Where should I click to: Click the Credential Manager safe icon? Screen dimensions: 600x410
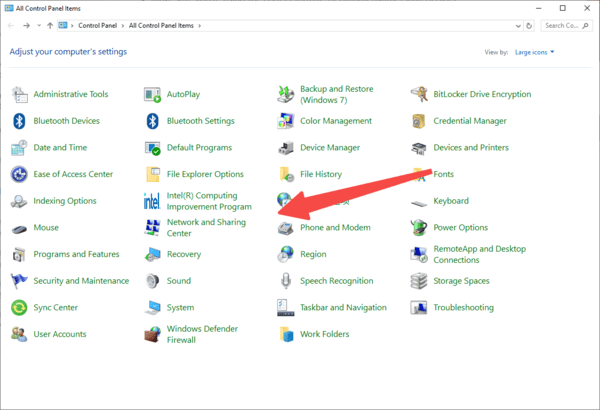pyautogui.click(x=419, y=121)
